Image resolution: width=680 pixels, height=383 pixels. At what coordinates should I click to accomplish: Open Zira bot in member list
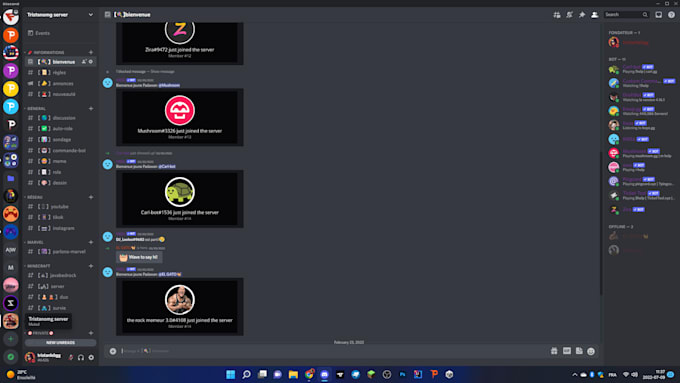(x=641, y=210)
